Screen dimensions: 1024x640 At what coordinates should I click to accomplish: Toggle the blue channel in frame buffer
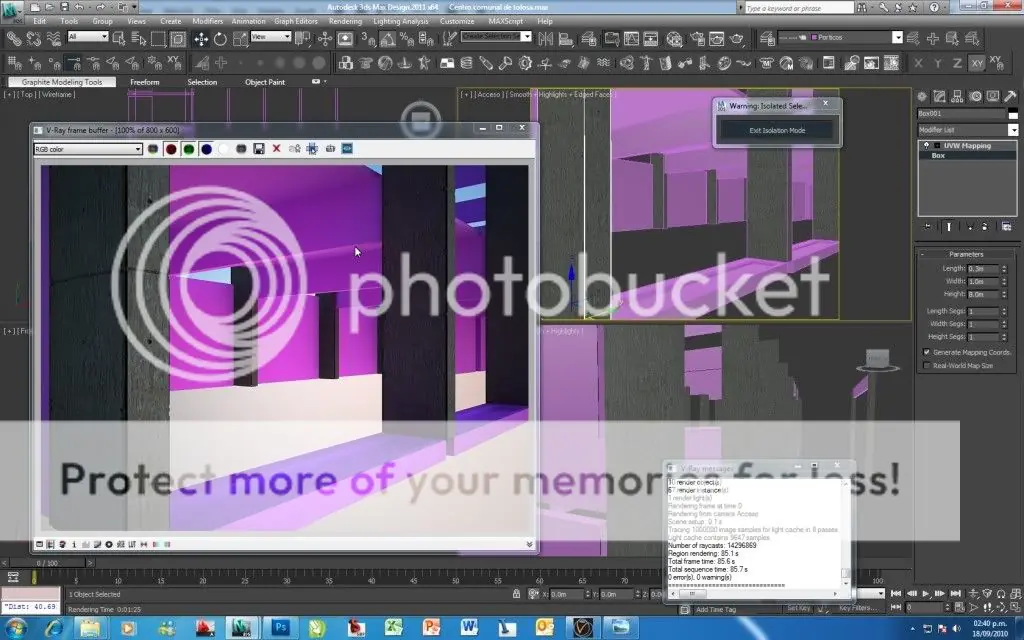[x=206, y=149]
